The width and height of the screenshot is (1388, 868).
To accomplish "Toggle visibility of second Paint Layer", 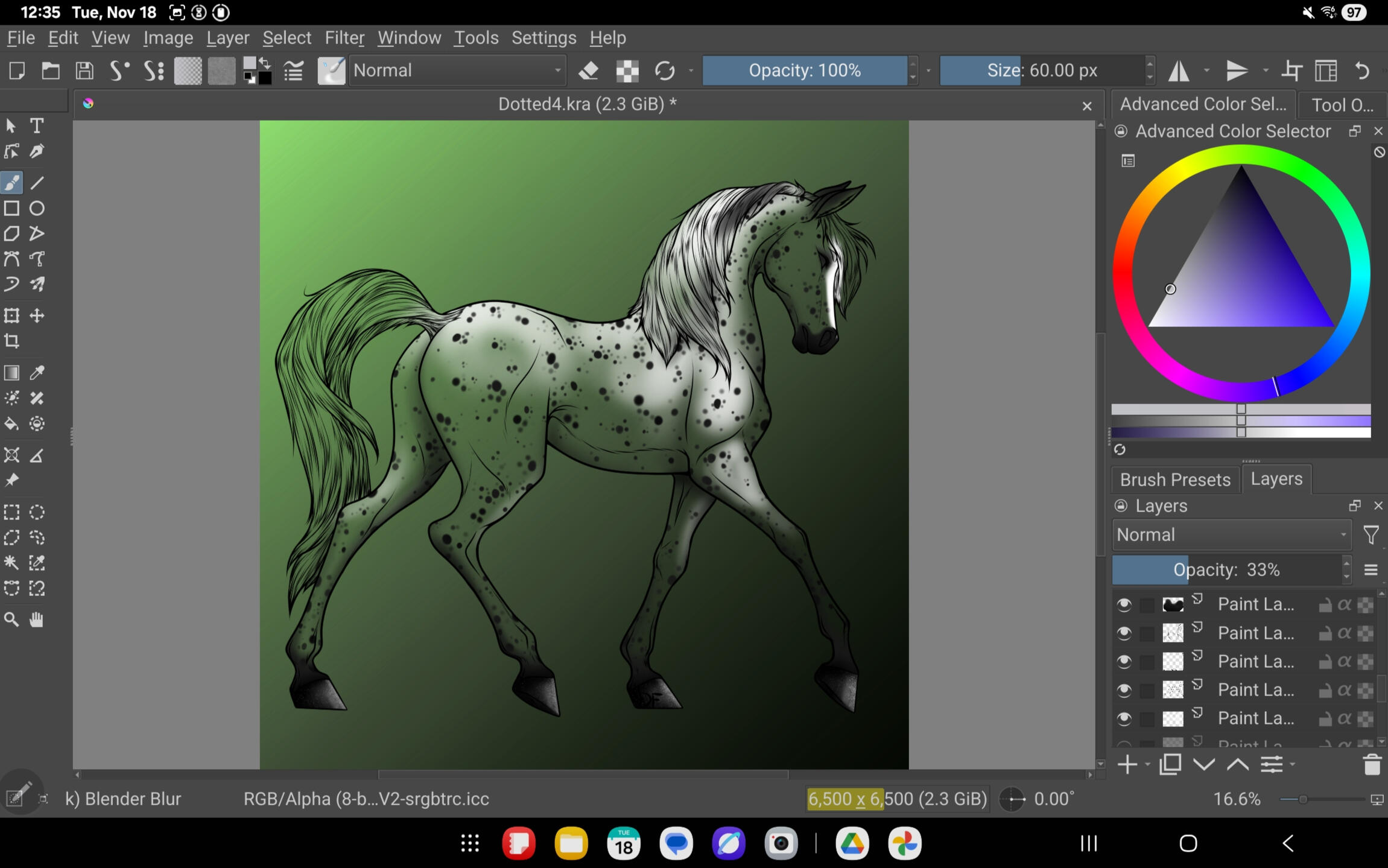I will pos(1124,633).
